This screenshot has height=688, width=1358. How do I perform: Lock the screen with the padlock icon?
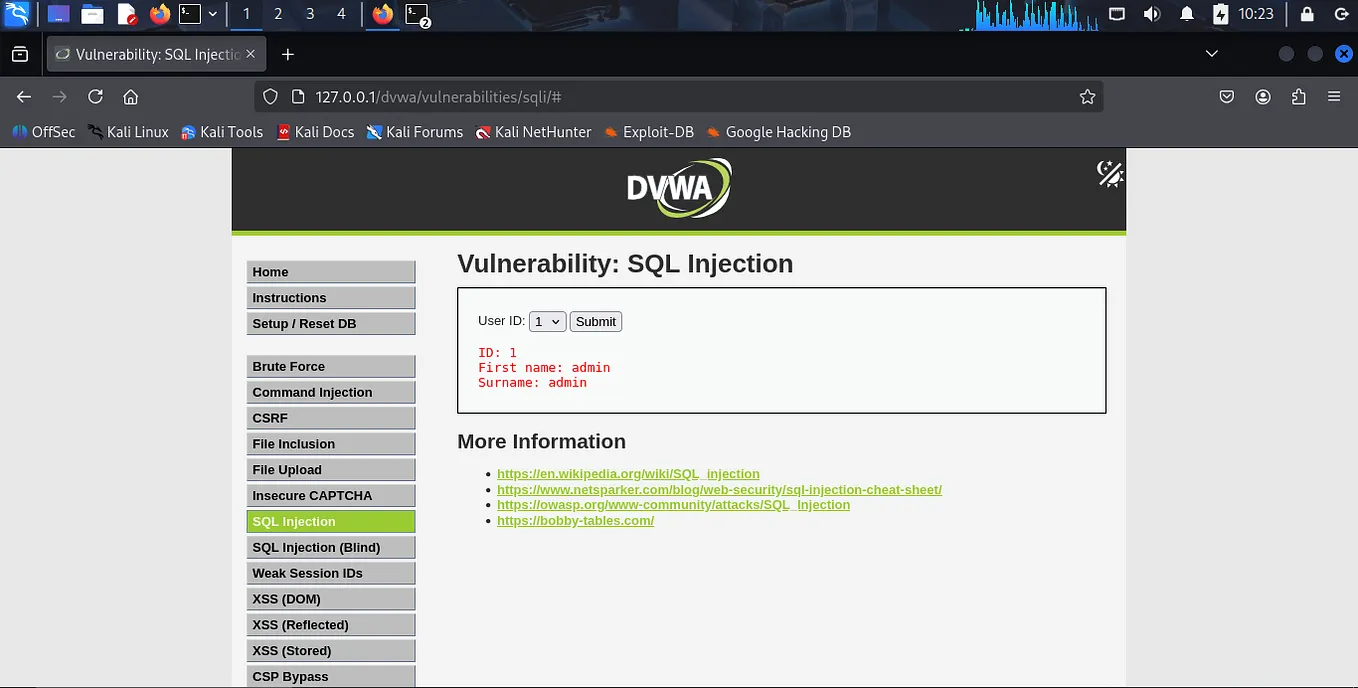click(x=1307, y=14)
